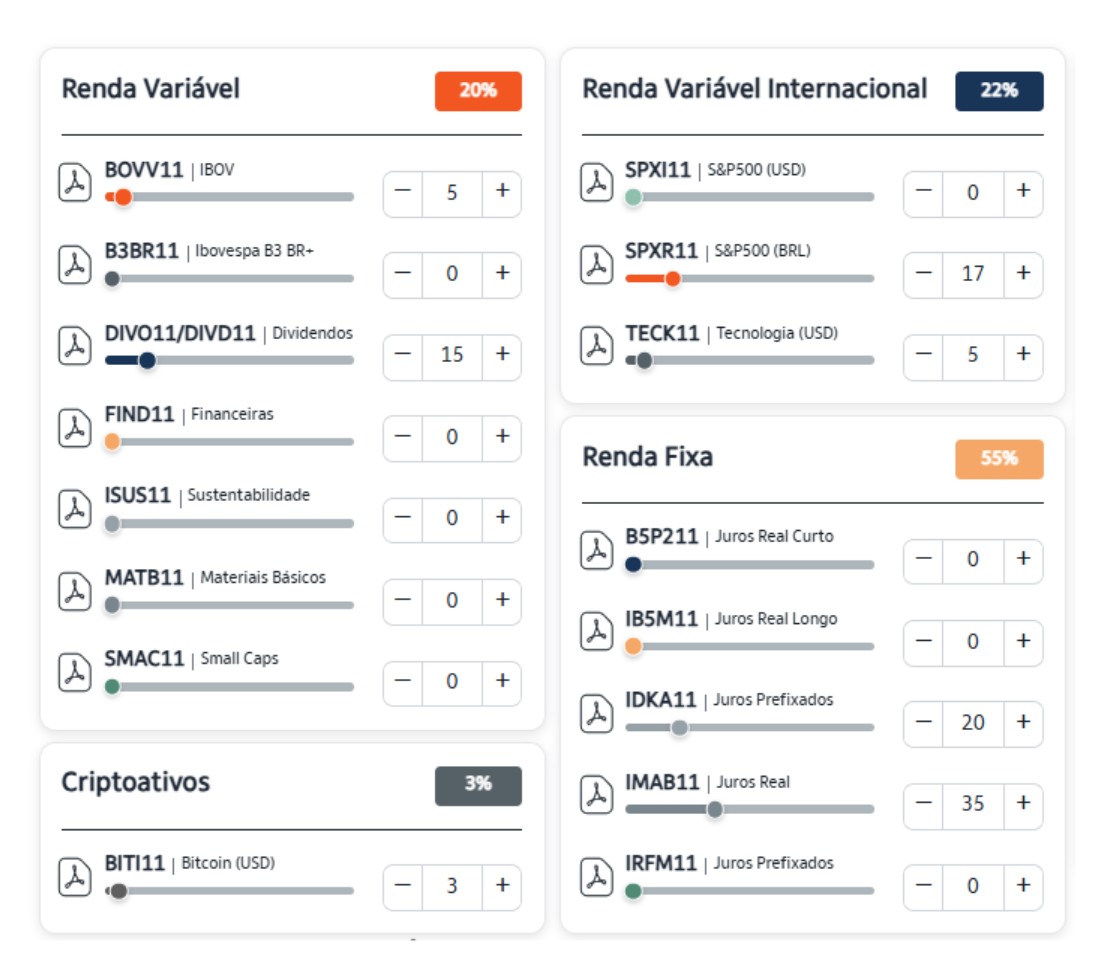The width and height of the screenshot is (1103, 975).
Task: Increase B5P211 allocation with plus button
Action: (x=1024, y=559)
